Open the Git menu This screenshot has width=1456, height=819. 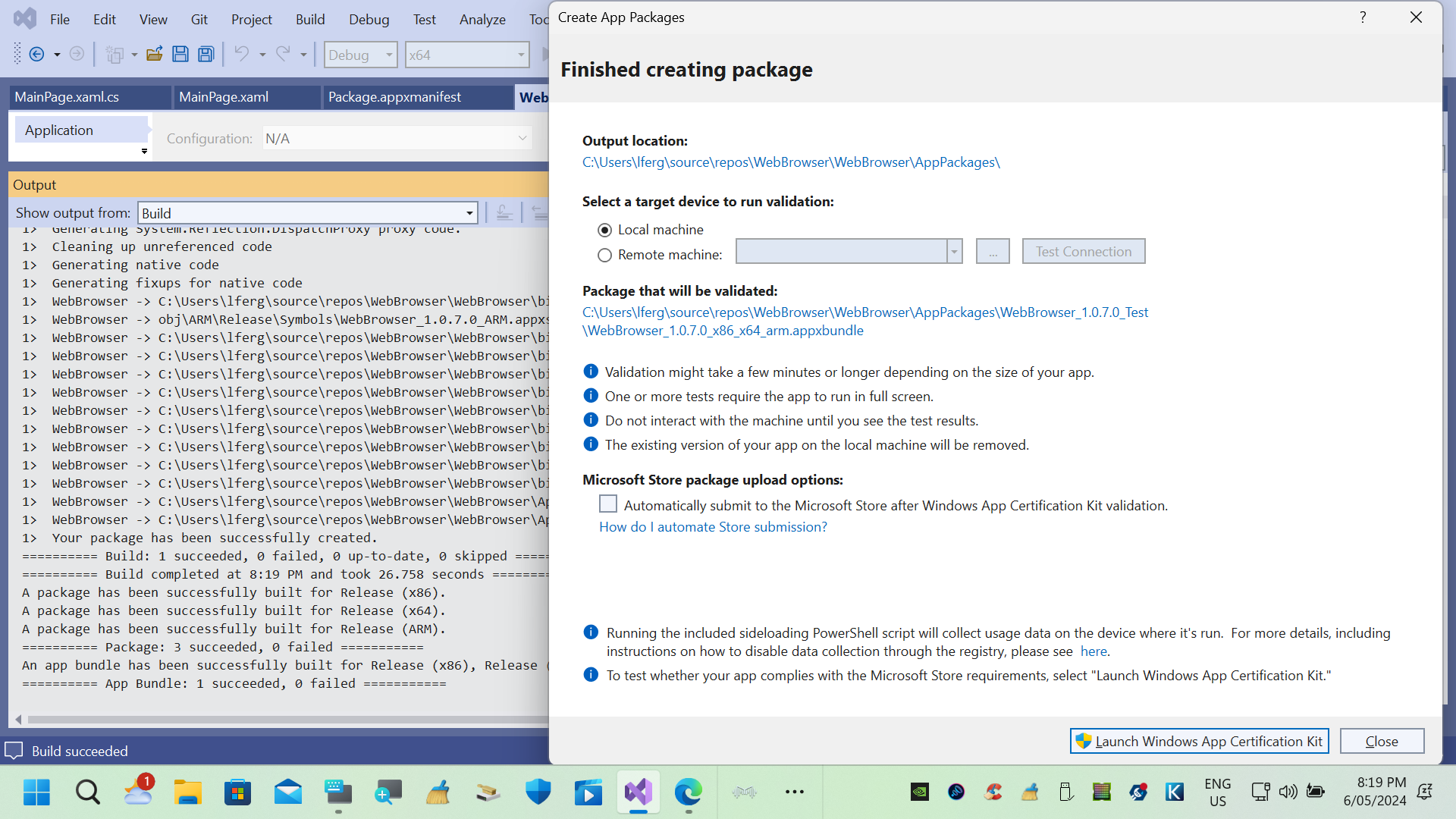[199, 19]
